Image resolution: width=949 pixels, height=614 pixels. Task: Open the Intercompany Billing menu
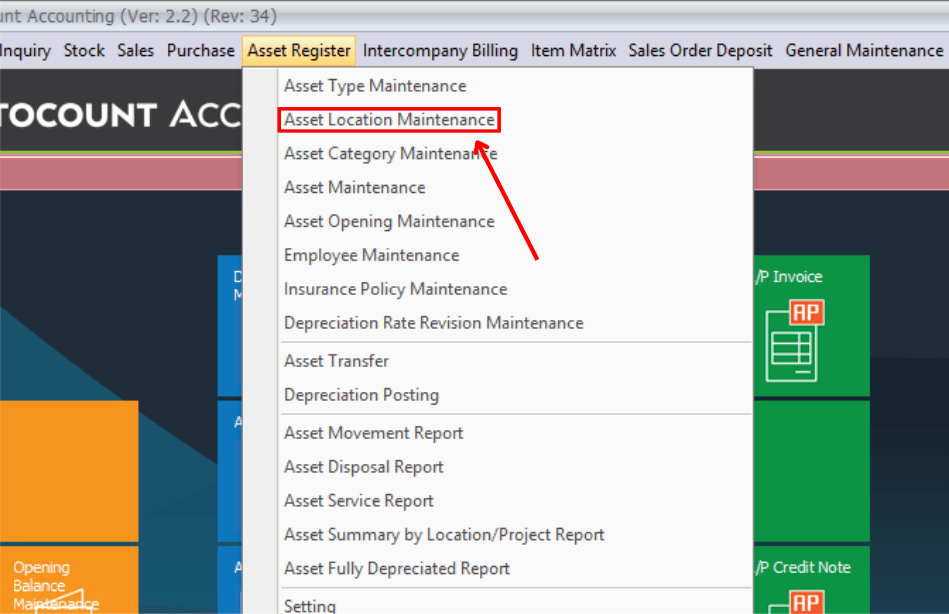440,50
